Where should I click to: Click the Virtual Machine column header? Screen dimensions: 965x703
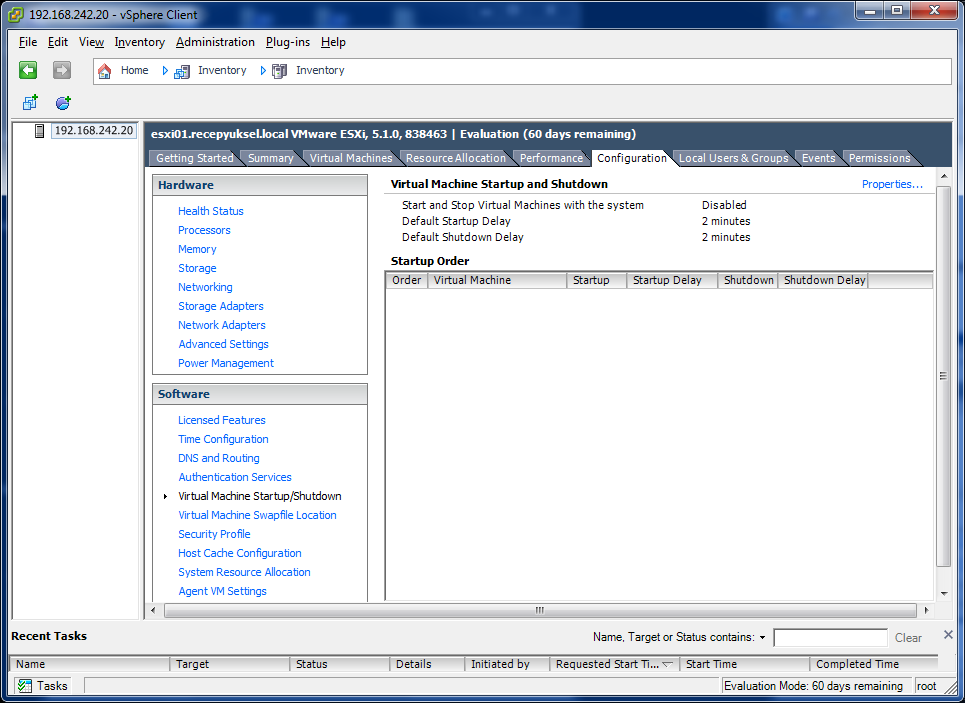pyautogui.click(x=497, y=281)
